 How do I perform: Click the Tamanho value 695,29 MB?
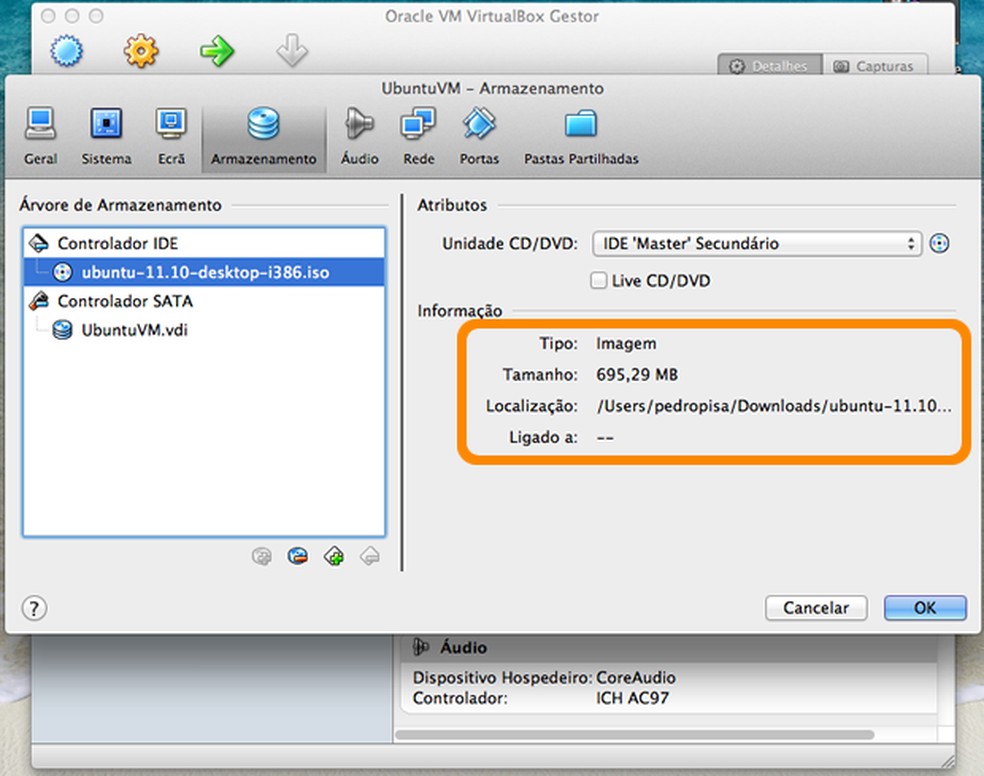tap(637, 375)
